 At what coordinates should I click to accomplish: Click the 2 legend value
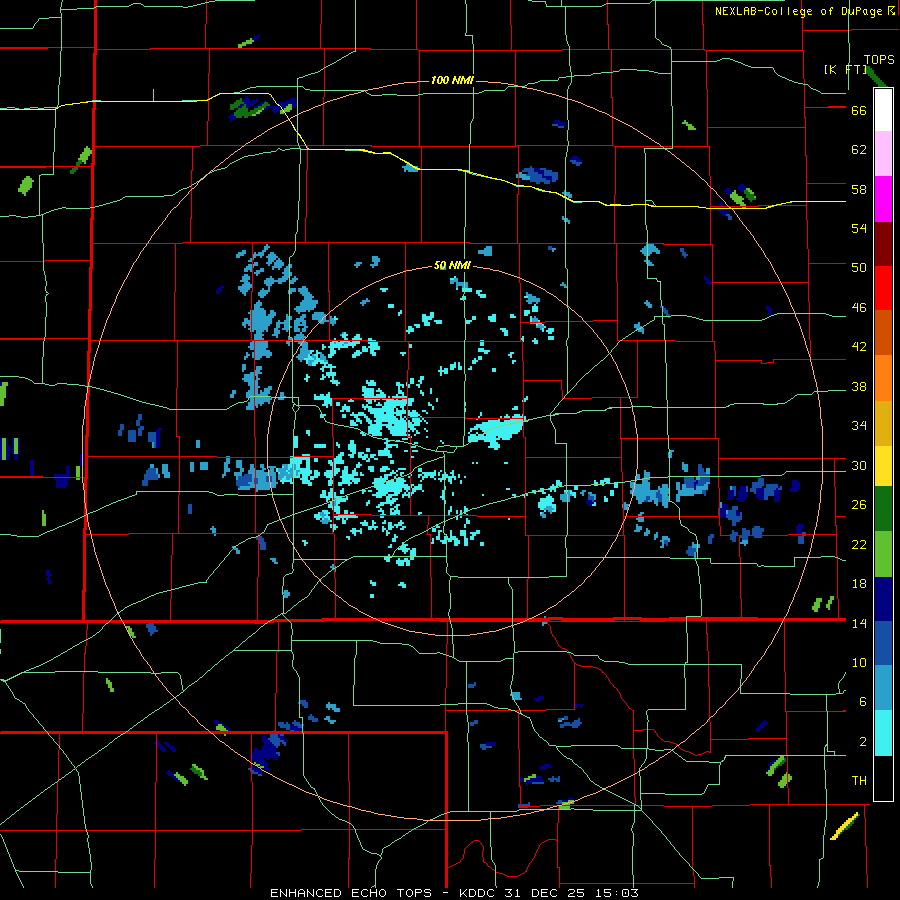coord(863,742)
